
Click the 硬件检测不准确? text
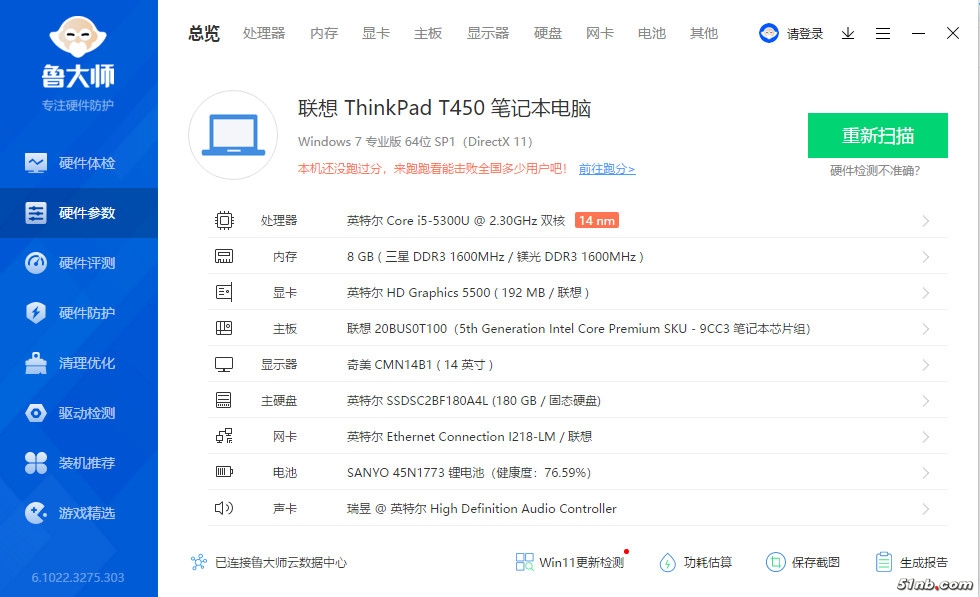pyautogui.click(x=875, y=171)
